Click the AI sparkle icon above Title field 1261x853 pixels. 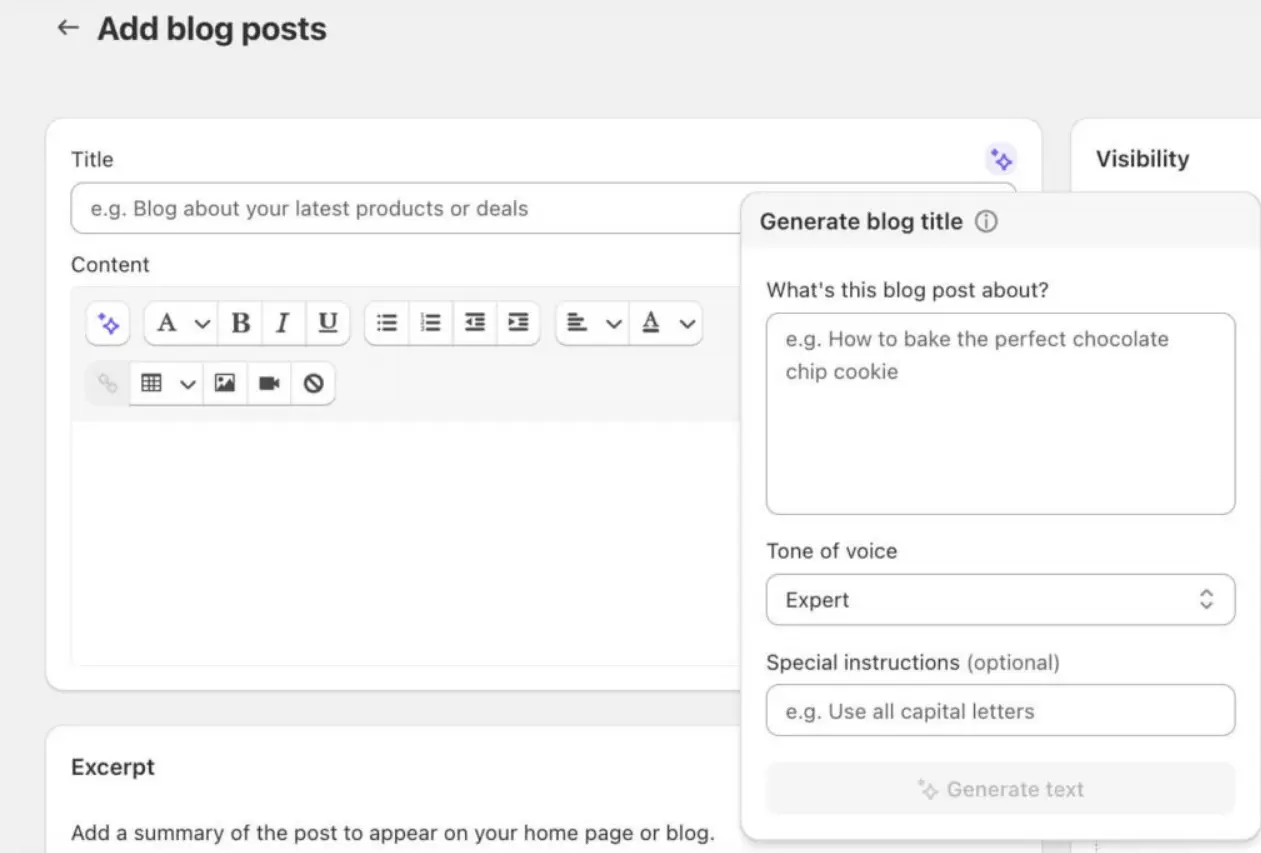(1001, 159)
